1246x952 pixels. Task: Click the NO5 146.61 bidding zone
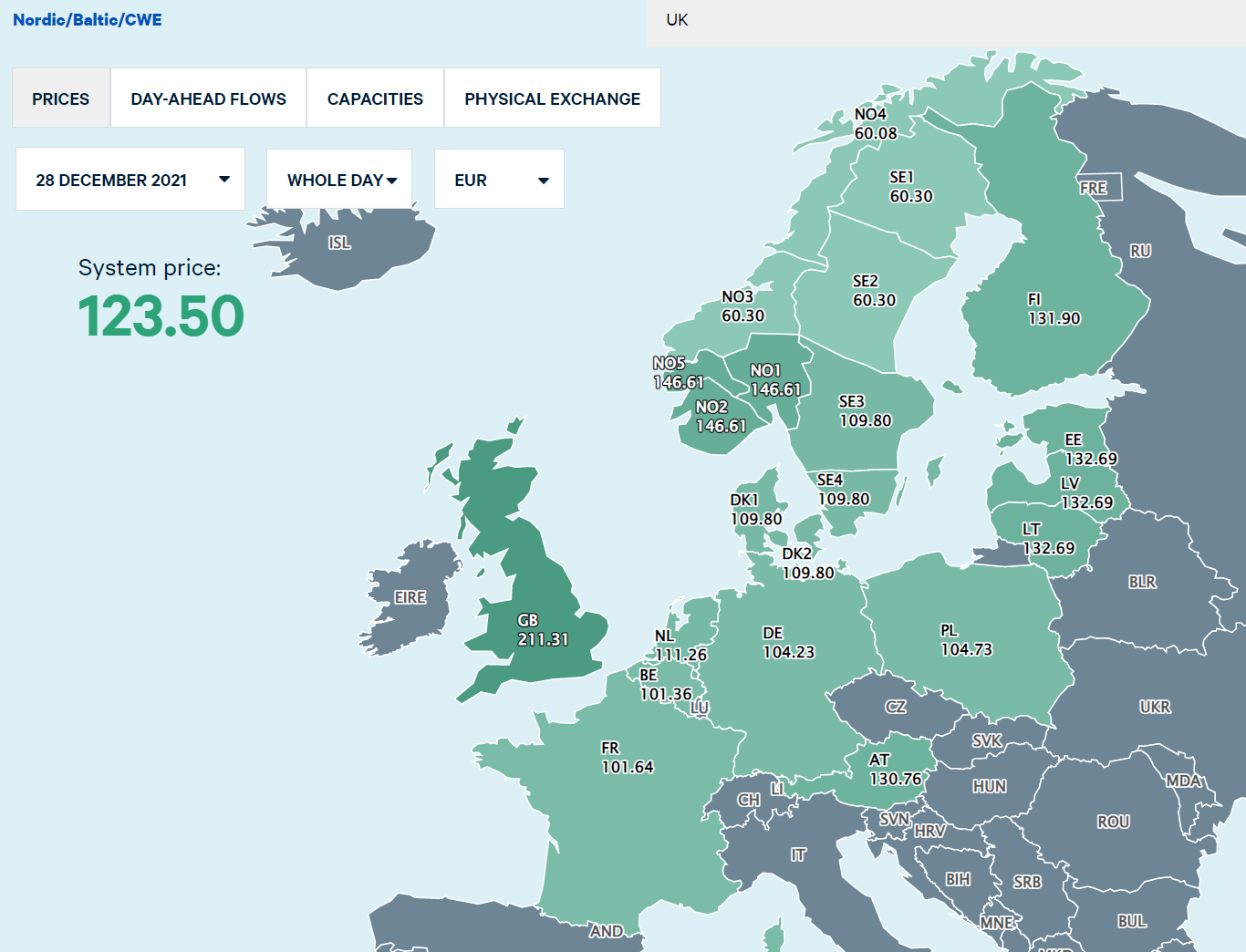point(678,373)
